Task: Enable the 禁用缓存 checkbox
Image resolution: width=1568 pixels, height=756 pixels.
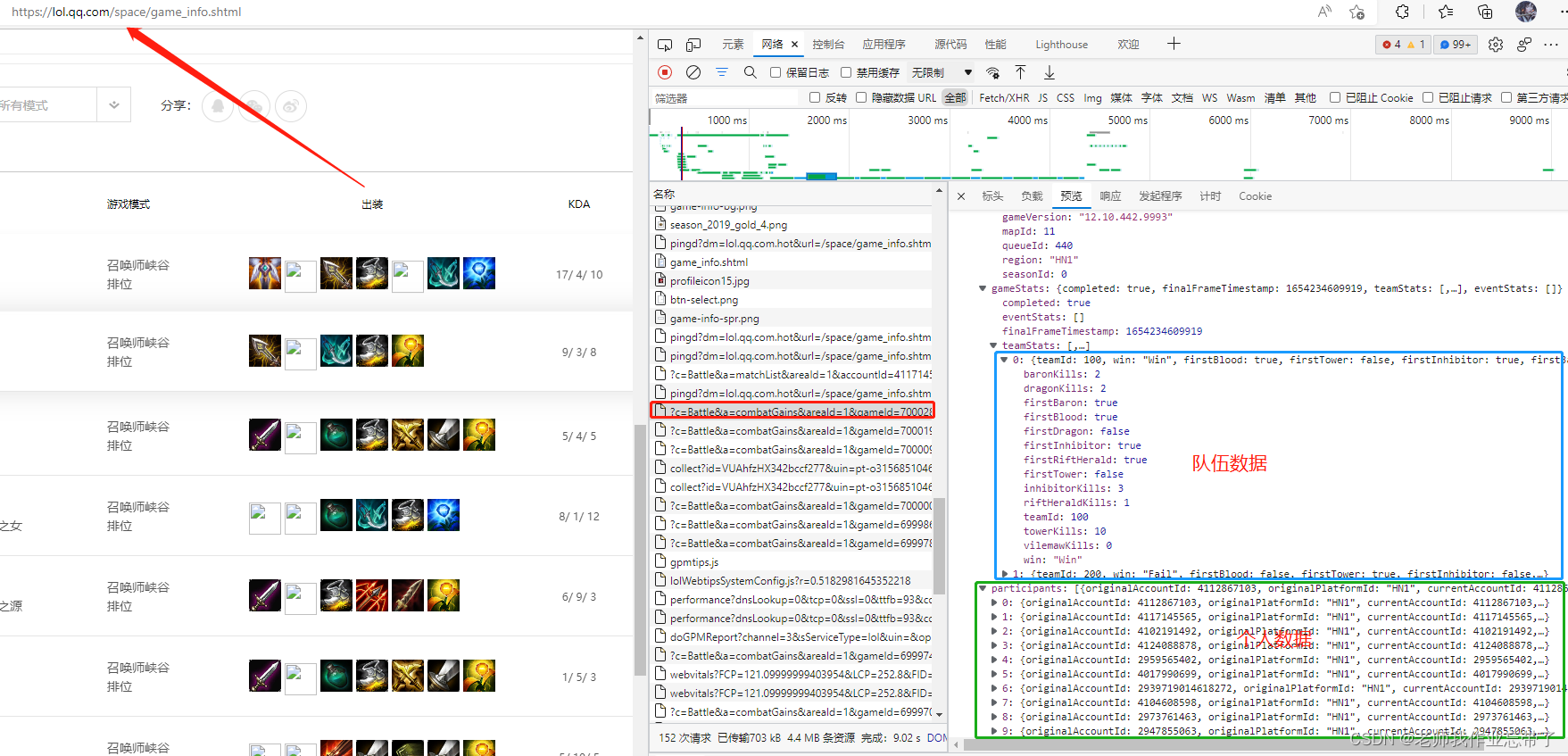Action: pos(846,72)
